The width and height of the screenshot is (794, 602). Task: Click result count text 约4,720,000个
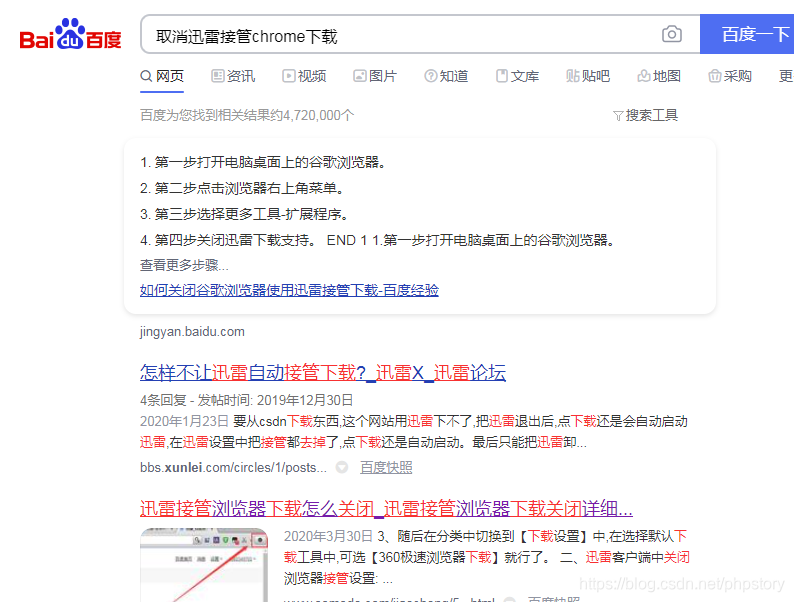click(x=312, y=115)
